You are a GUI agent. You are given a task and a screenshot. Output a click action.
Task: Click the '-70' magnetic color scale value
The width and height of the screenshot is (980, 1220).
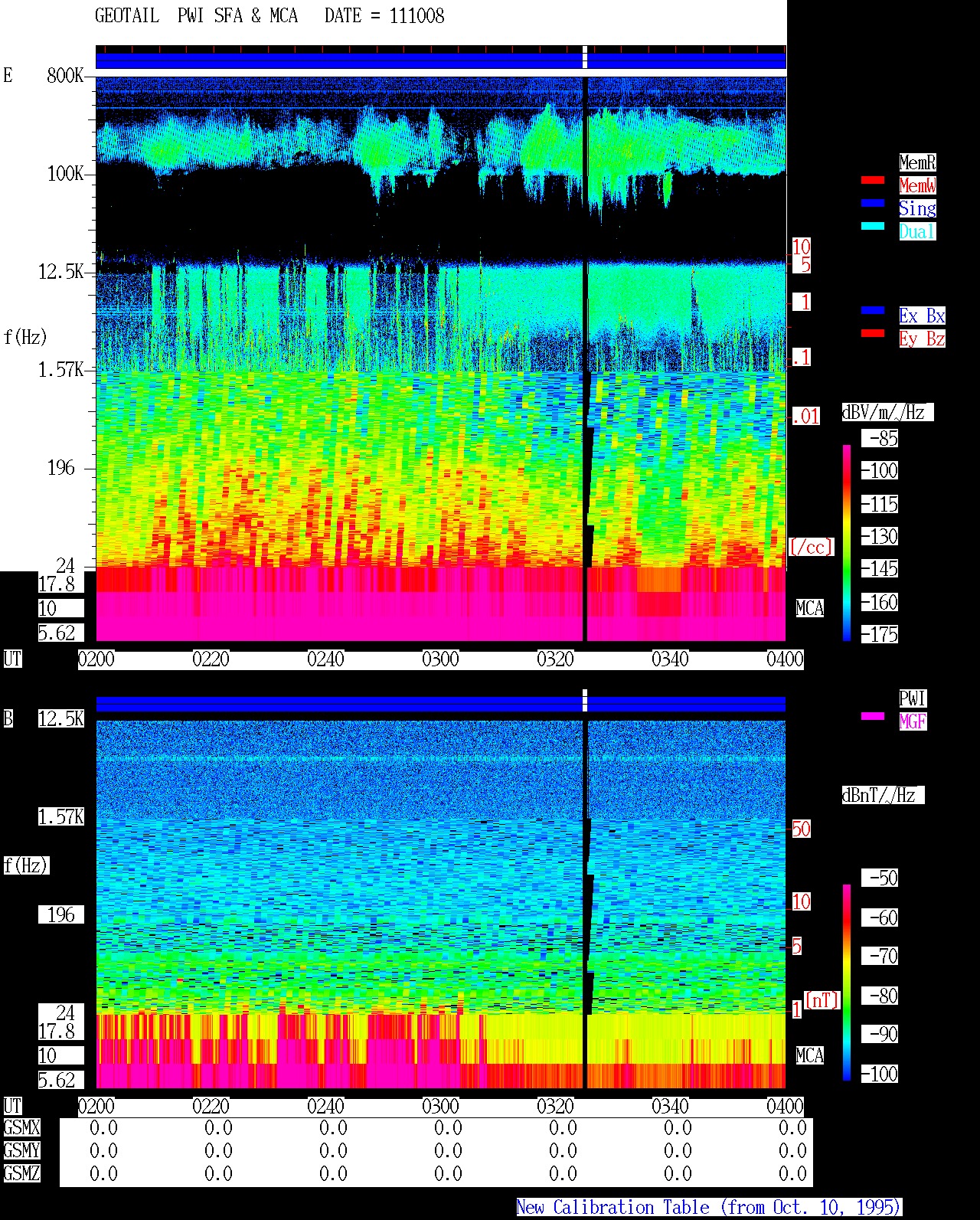click(x=880, y=956)
